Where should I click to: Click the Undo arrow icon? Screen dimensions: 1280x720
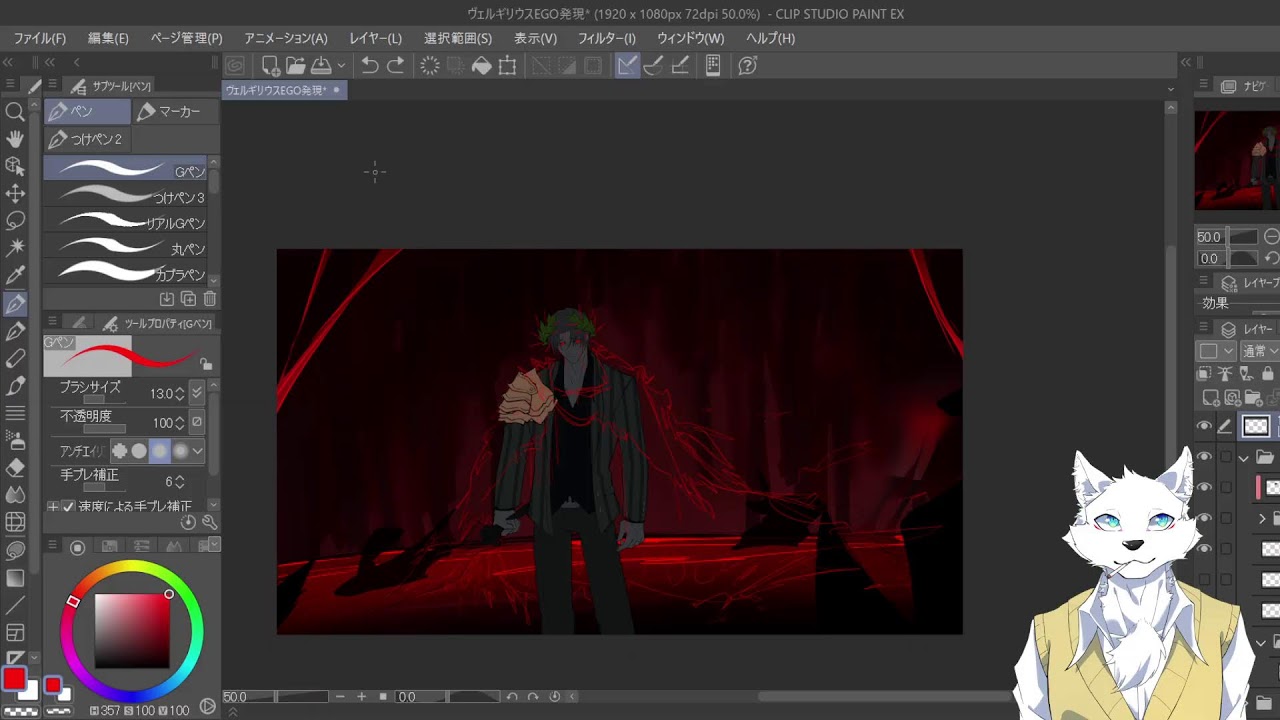point(370,66)
